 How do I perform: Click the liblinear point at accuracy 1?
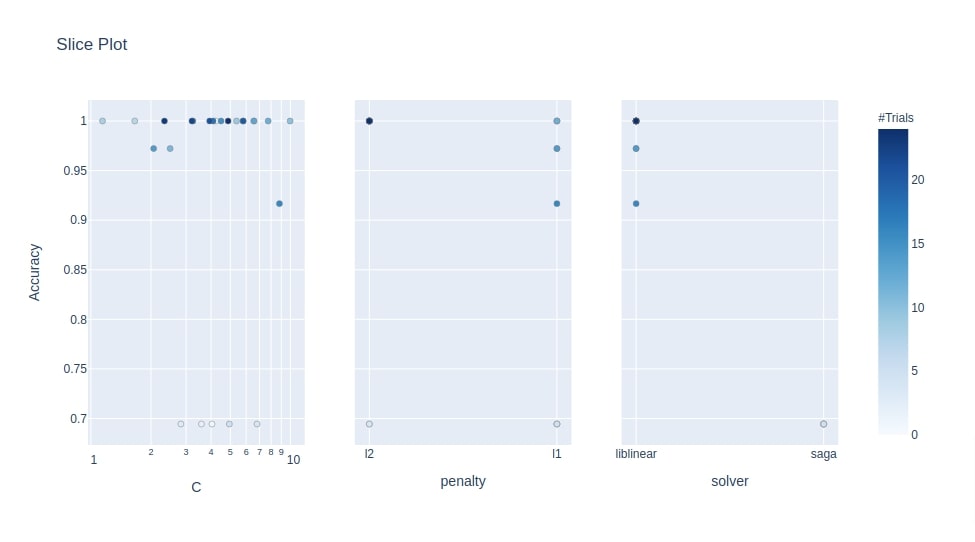[x=636, y=121]
